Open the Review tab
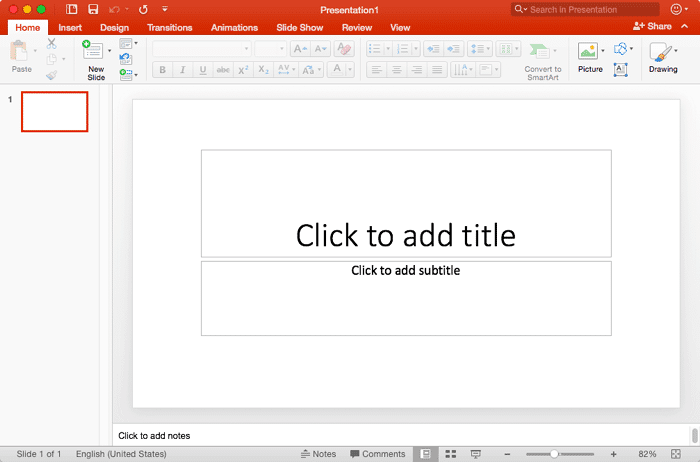This screenshot has height=462, width=700. coord(357,28)
